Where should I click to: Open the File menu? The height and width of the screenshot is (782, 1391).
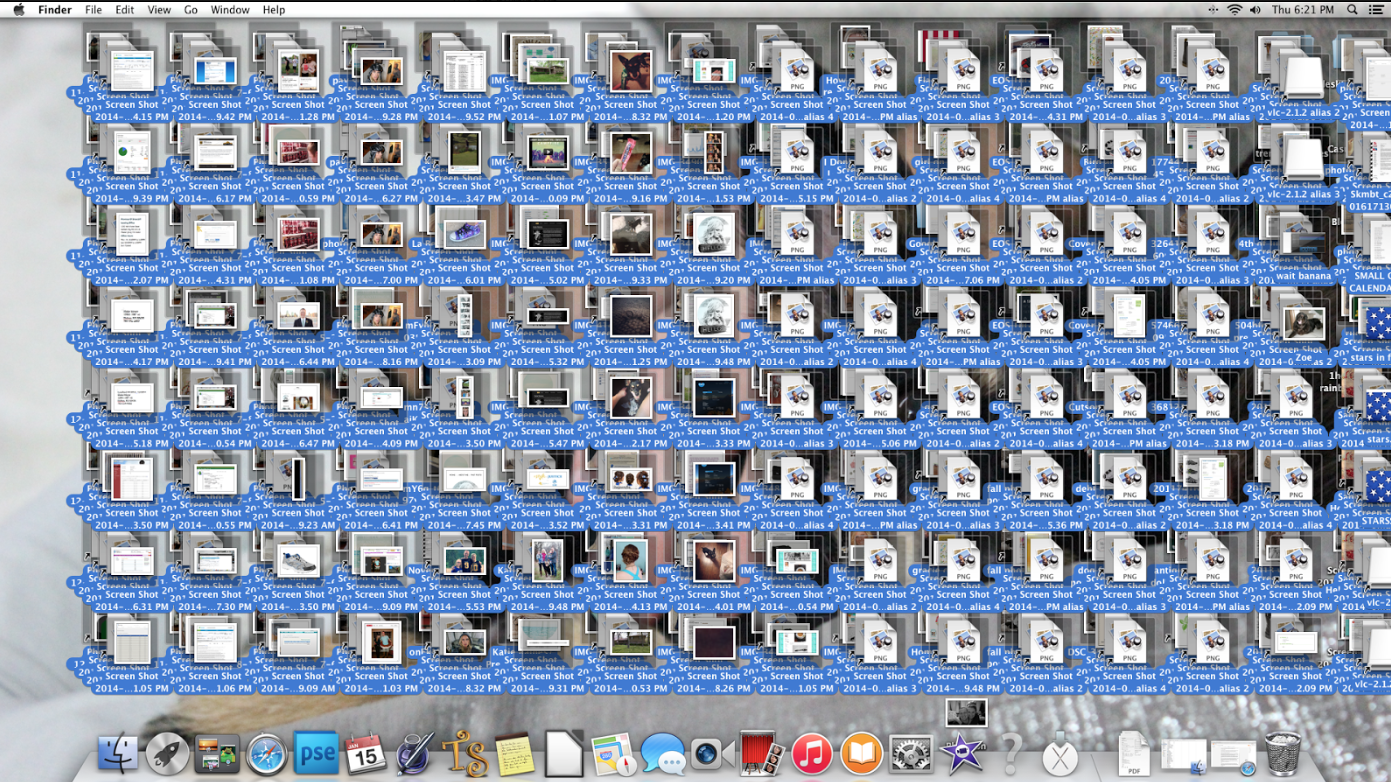(93, 9)
